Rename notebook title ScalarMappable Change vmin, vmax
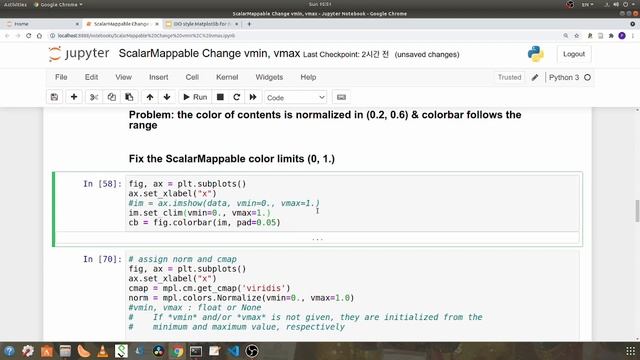 (209, 53)
